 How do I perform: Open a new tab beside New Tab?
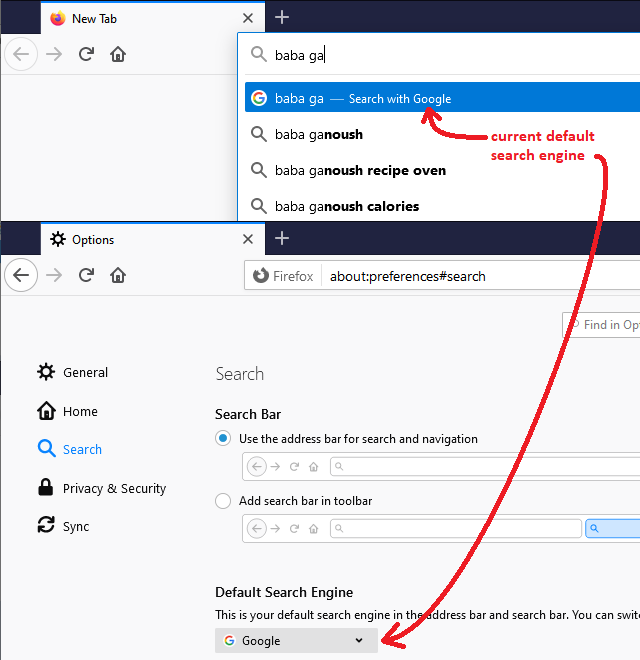pyautogui.click(x=282, y=17)
